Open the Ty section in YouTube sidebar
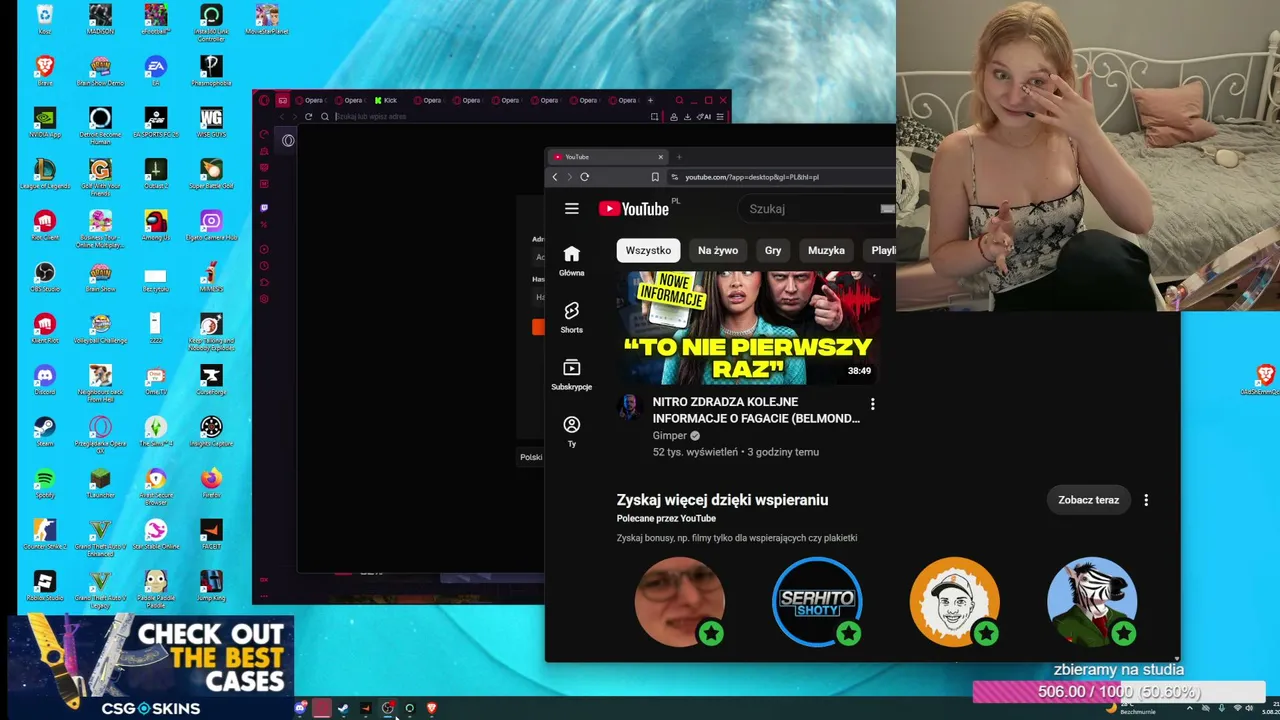 click(x=572, y=431)
